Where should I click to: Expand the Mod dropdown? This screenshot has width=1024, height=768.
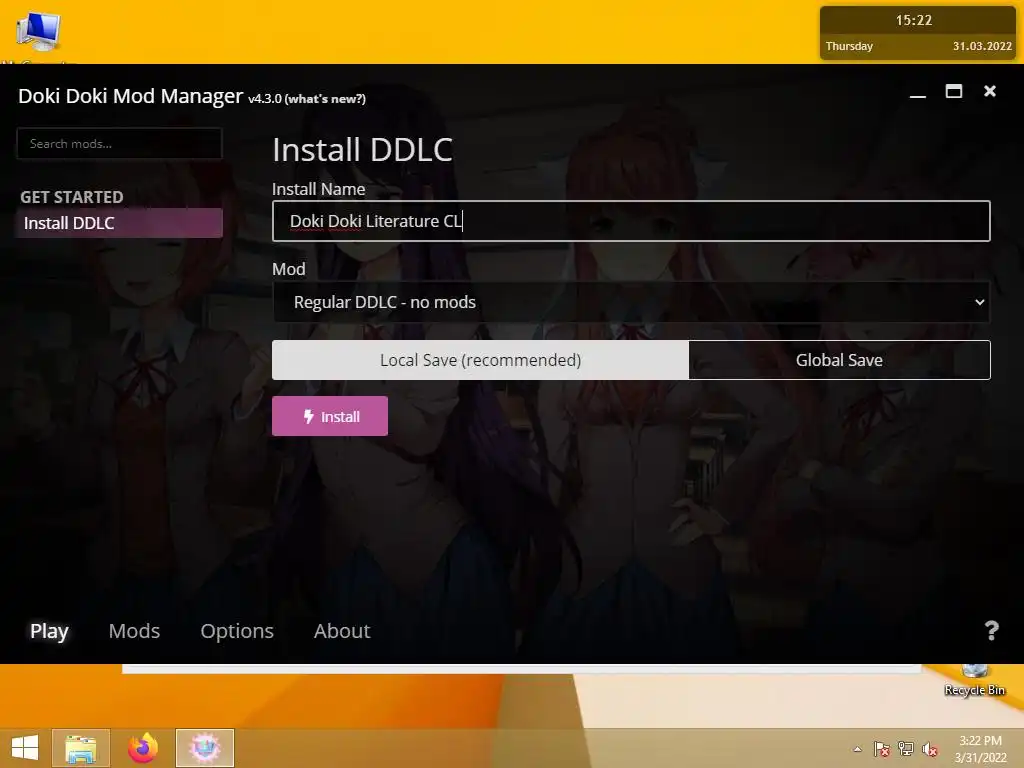[631, 302]
